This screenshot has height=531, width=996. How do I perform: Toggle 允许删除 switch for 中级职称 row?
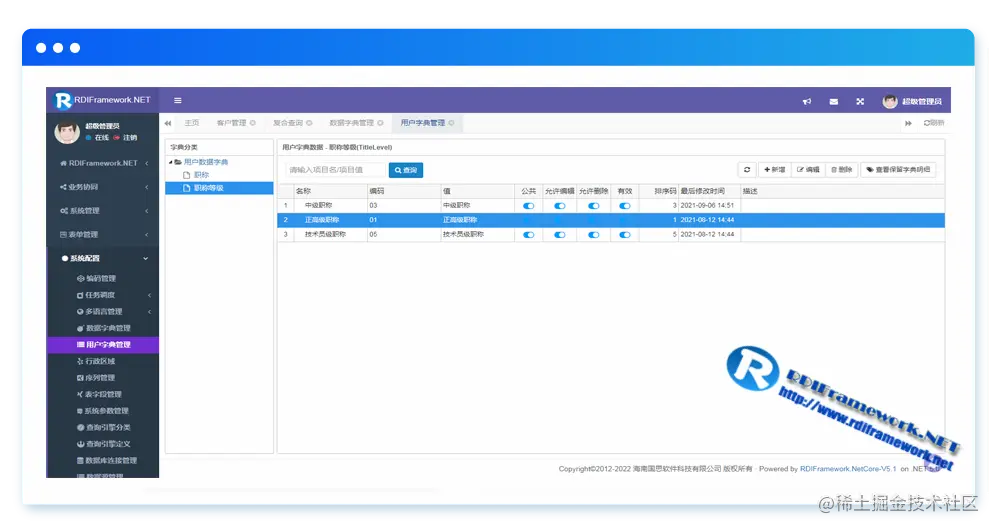click(x=593, y=206)
